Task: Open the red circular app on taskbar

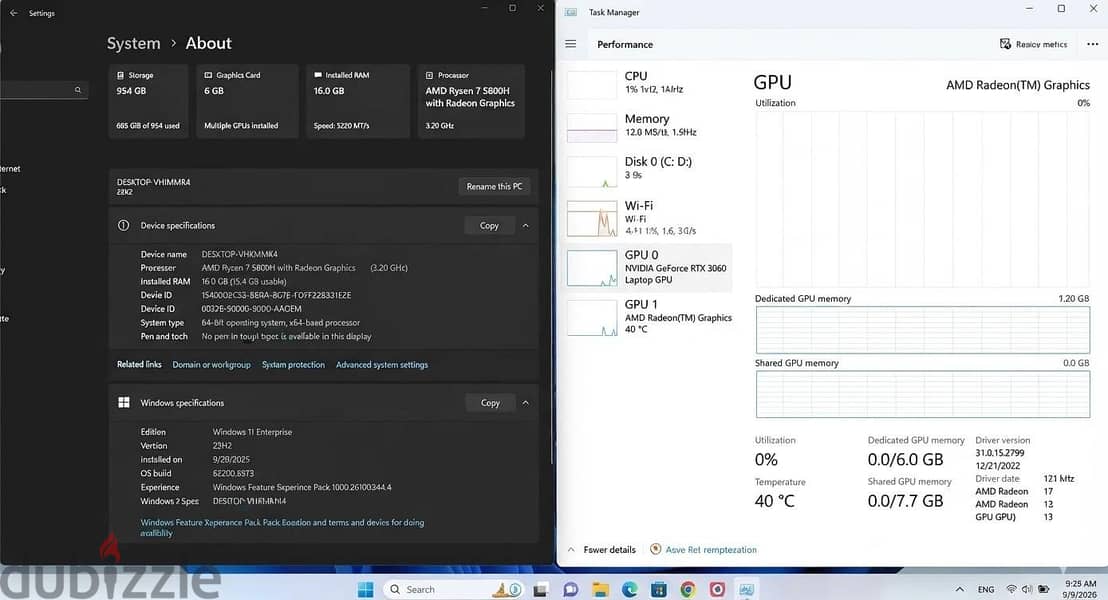Action: [717, 589]
